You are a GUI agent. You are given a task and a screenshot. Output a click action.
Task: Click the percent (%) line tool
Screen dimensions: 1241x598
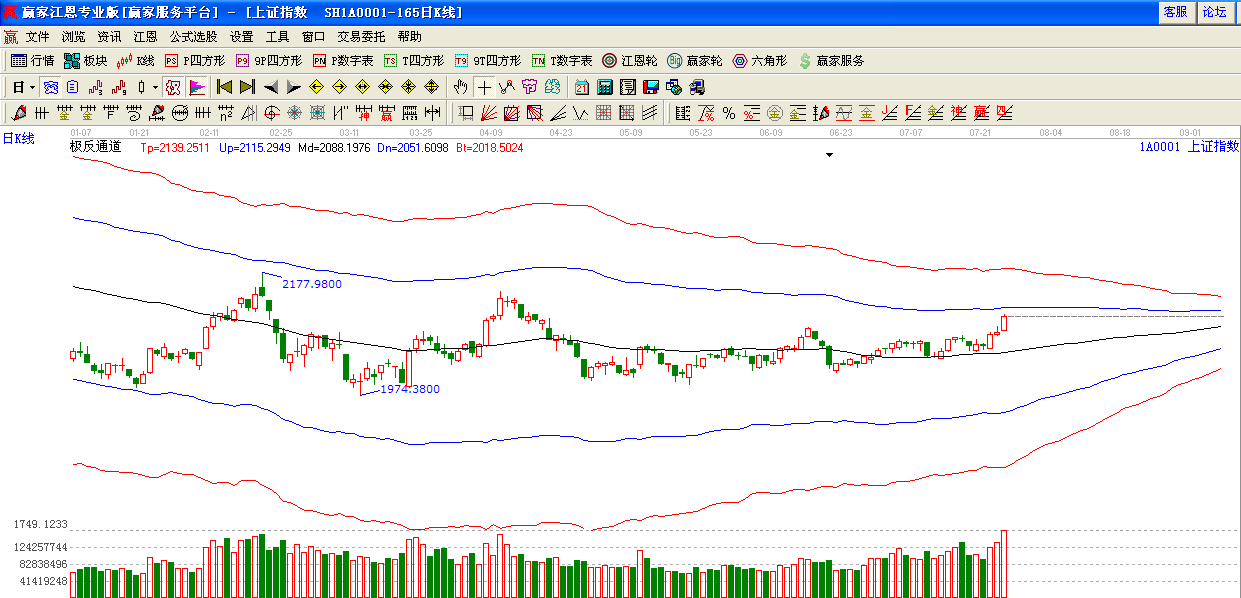(729, 112)
